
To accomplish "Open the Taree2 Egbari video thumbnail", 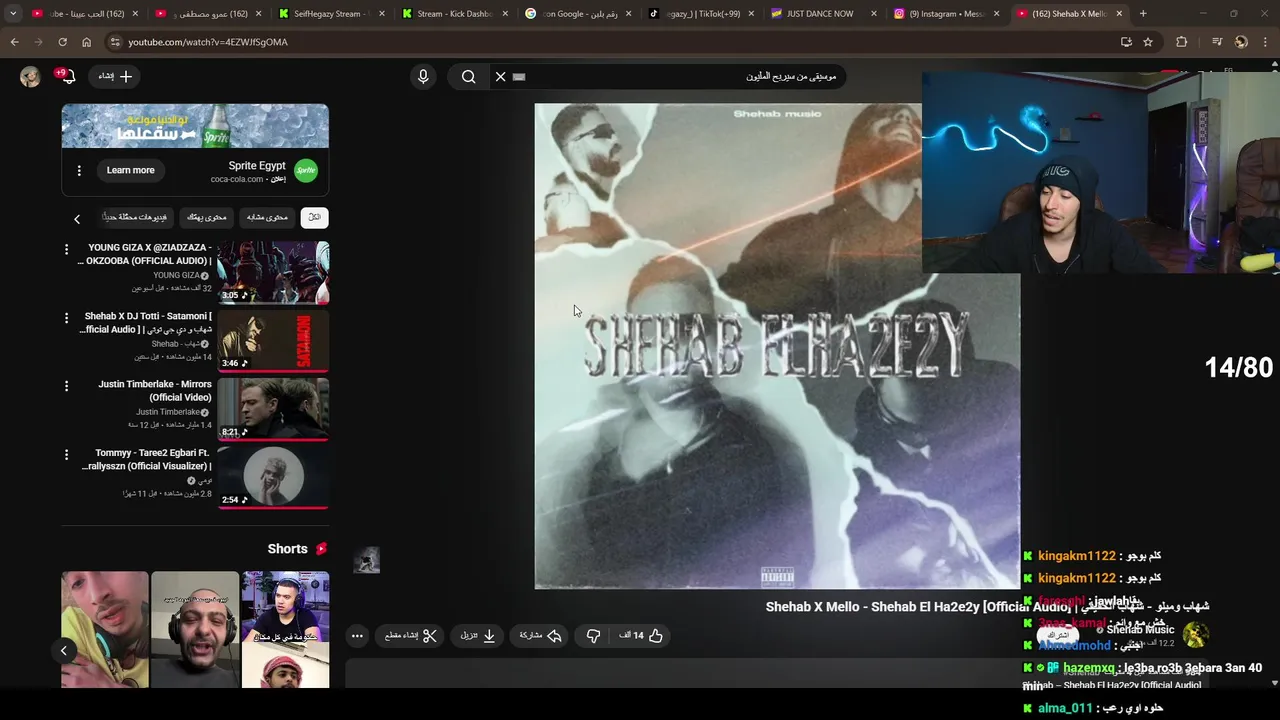I will (273, 477).
